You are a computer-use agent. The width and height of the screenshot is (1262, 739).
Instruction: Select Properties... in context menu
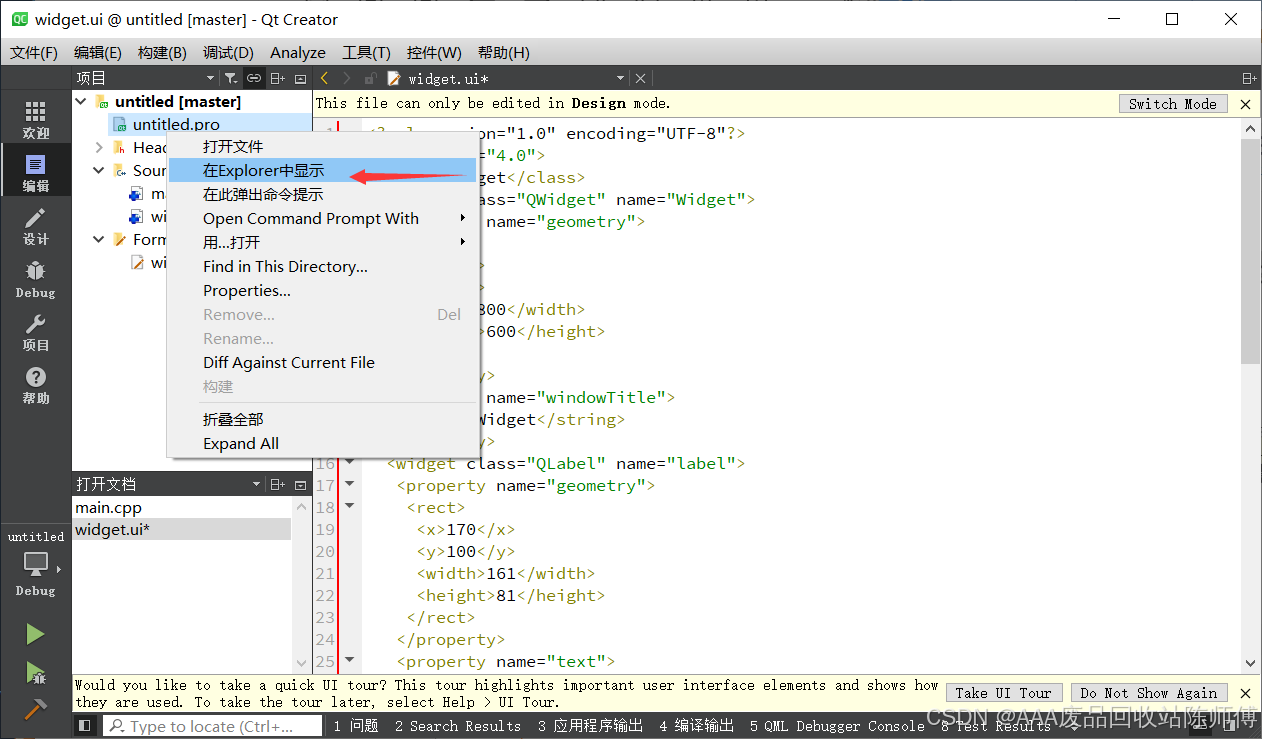[323, 290]
